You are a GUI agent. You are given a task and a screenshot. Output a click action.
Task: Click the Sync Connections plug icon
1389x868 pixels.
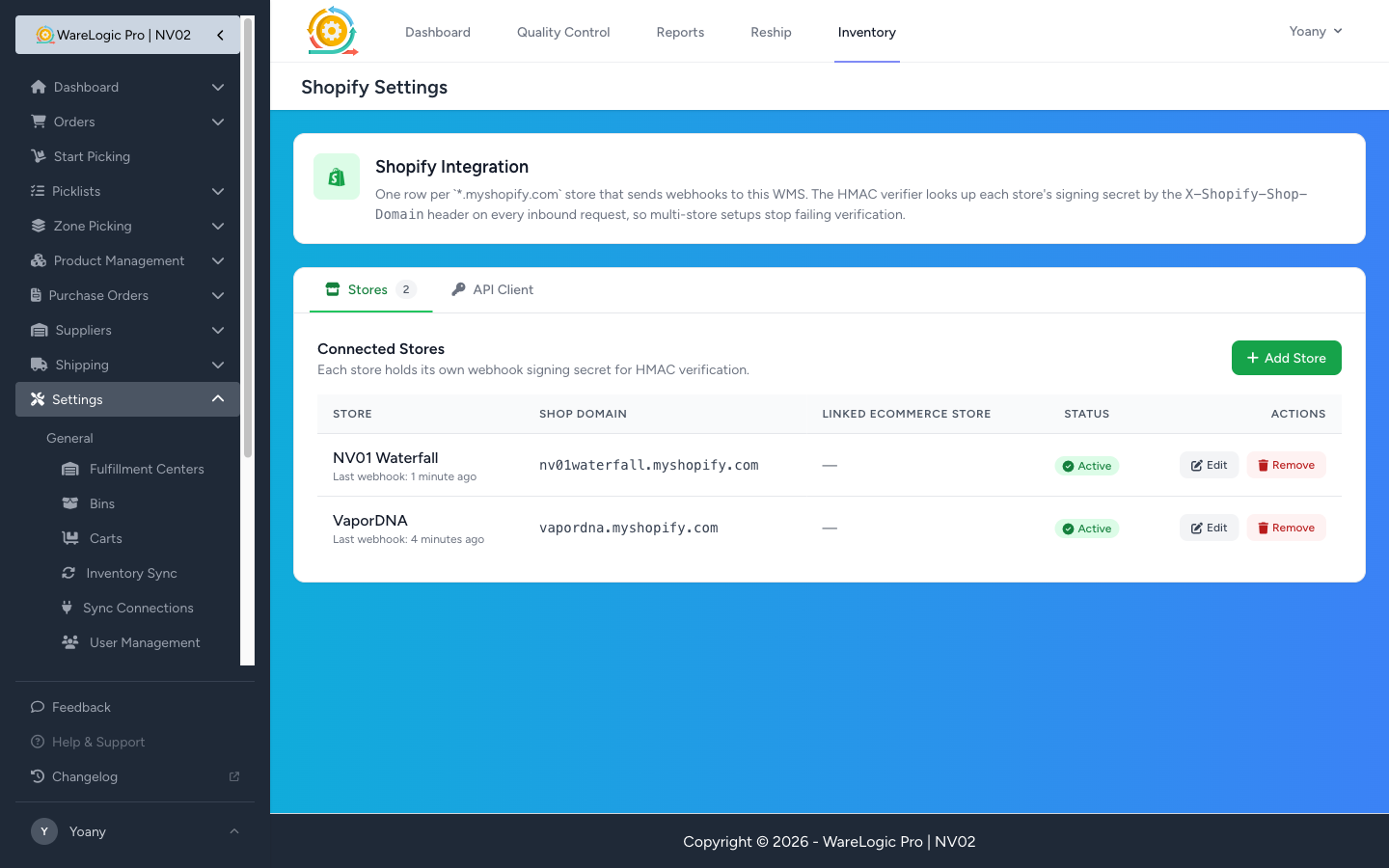tap(67, 608)
